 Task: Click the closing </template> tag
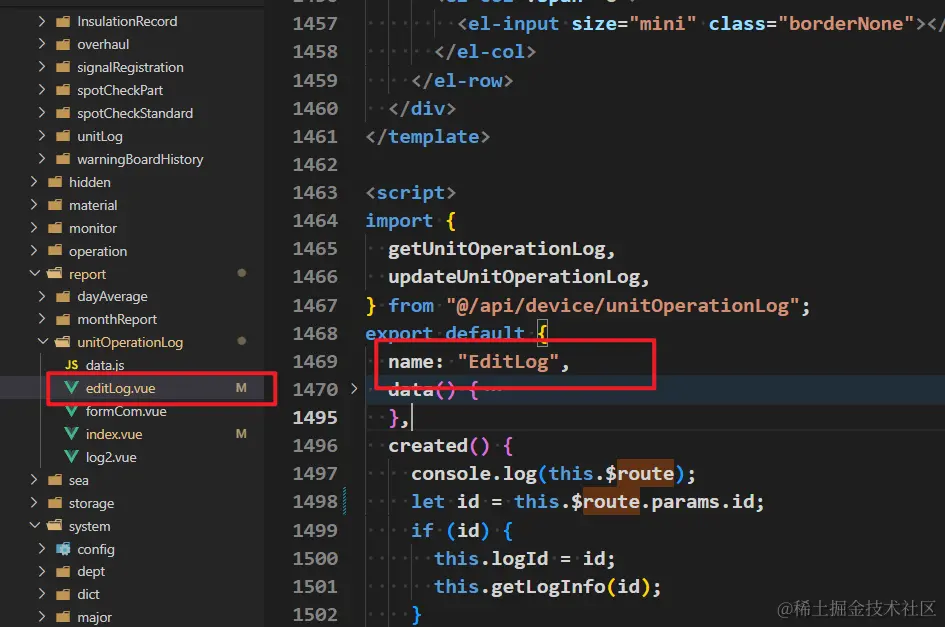(427, 137)
